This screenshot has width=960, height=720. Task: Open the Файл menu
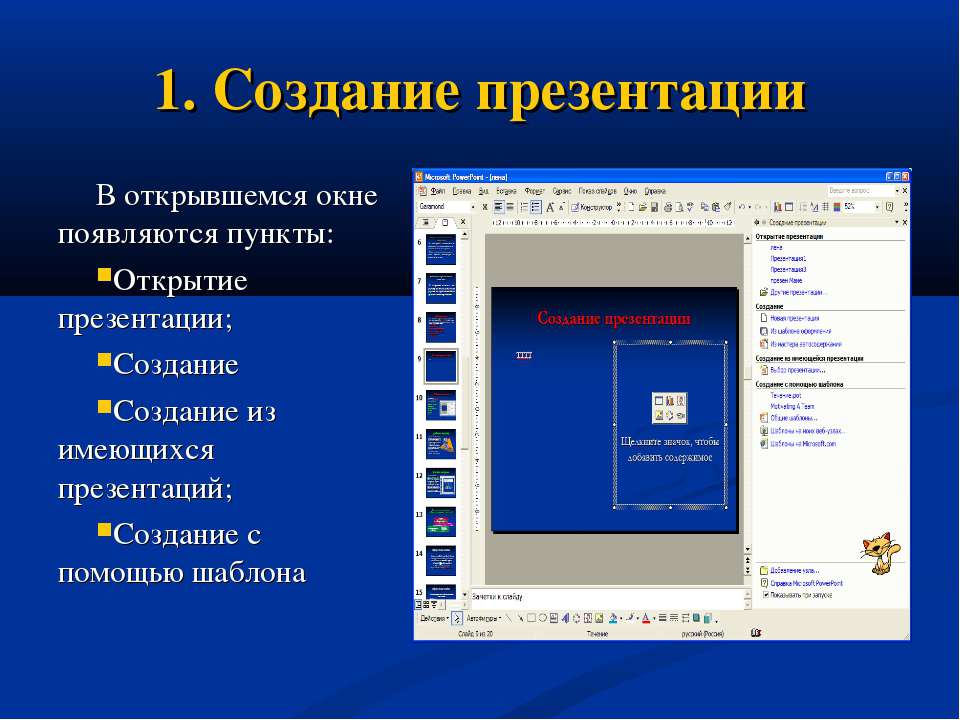[x=438, y=191]
